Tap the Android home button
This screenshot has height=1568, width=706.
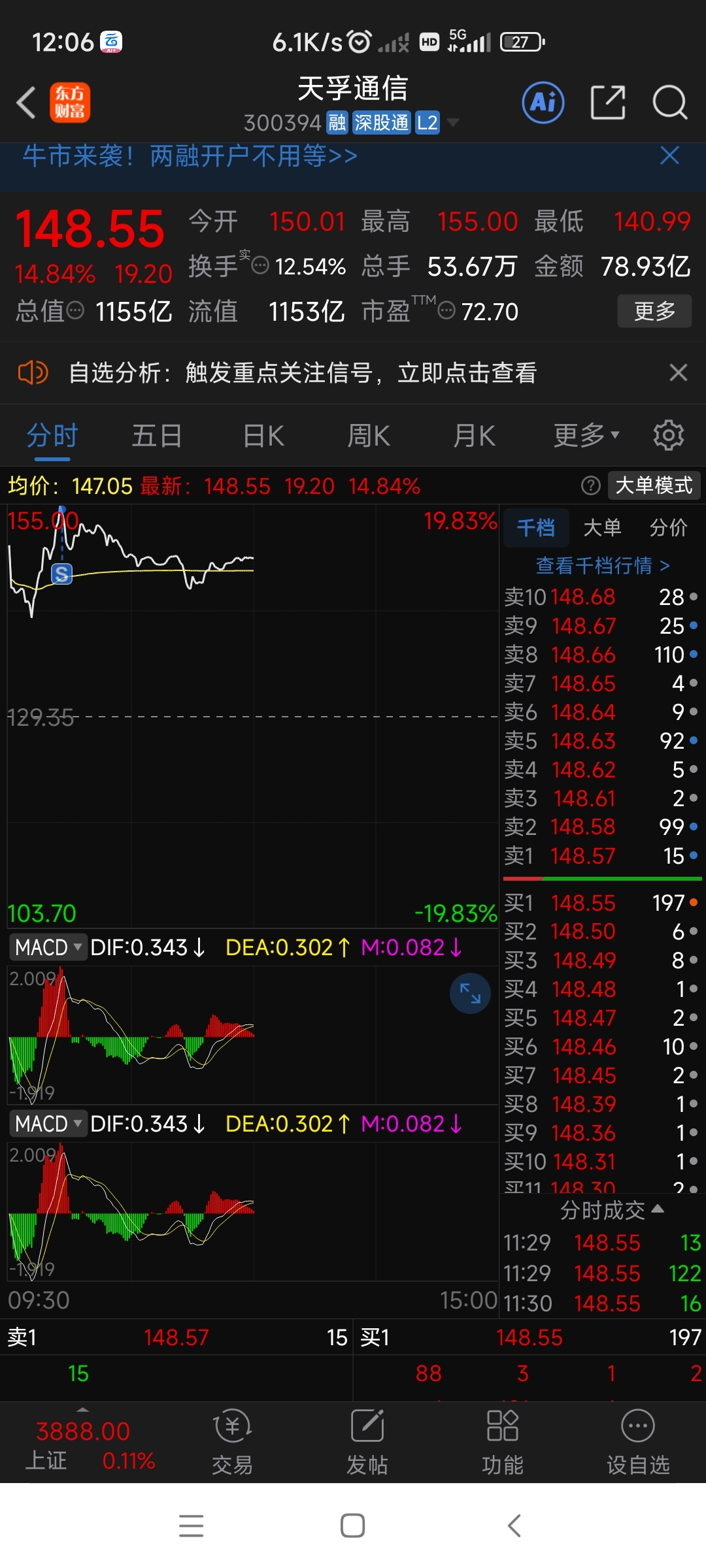click(x=352, y=1526)
